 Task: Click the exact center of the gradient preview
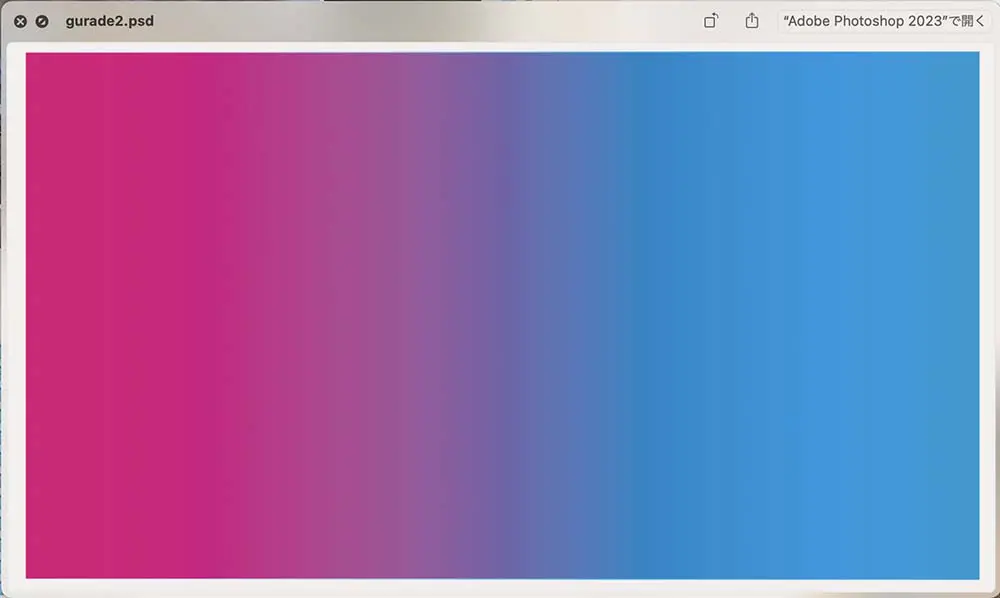point(502,315)
